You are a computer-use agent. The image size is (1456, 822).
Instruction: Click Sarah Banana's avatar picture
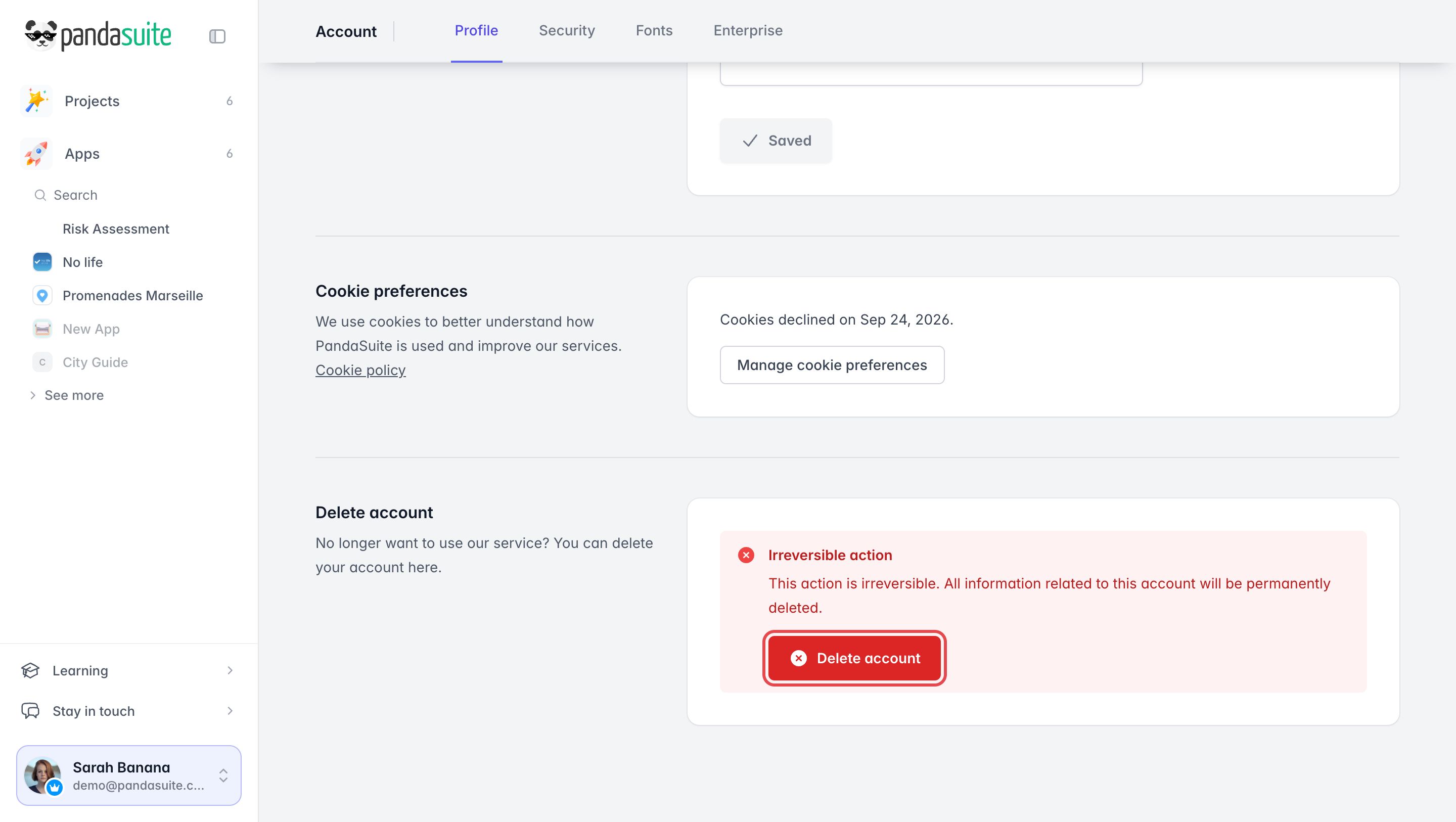tap(42, 775)
